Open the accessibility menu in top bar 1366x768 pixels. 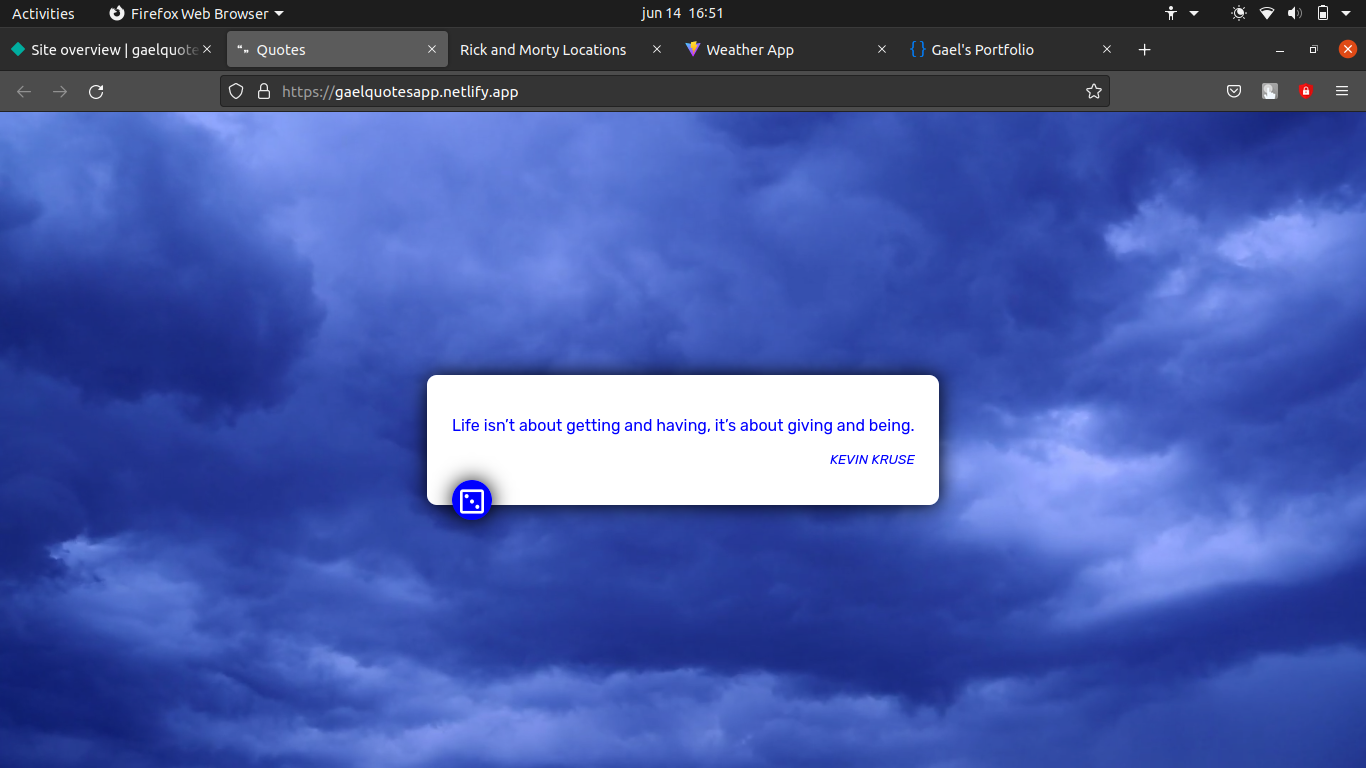click(1172, 14)
